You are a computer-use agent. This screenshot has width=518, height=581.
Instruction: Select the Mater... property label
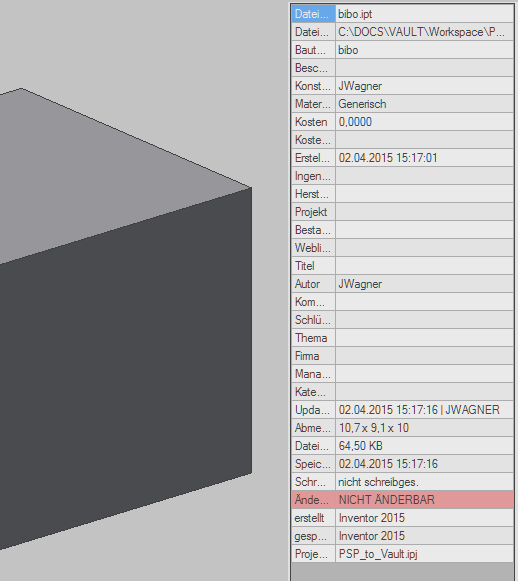click(313, 104)
